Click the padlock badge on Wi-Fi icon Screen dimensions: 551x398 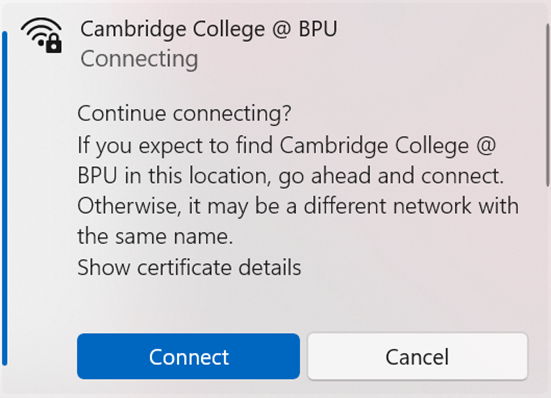[54, 44]
